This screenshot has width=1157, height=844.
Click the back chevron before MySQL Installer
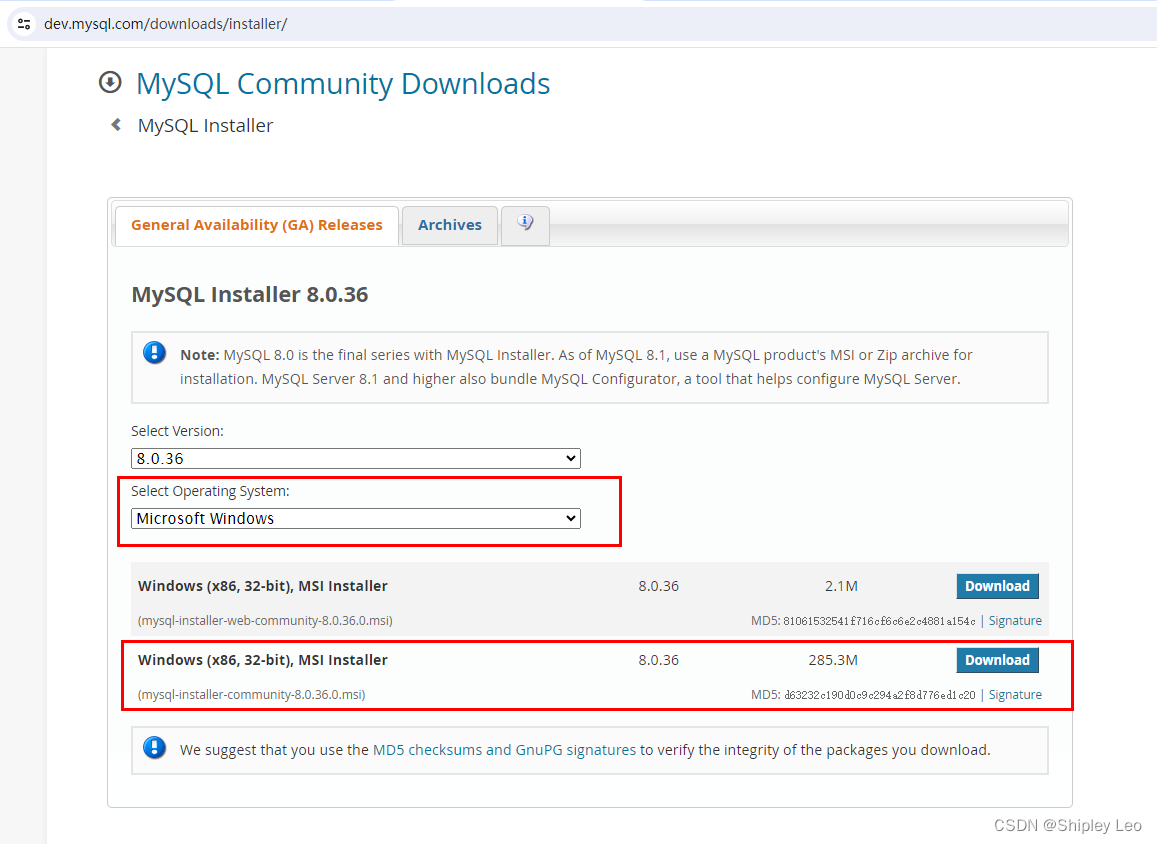pos(116,125)
